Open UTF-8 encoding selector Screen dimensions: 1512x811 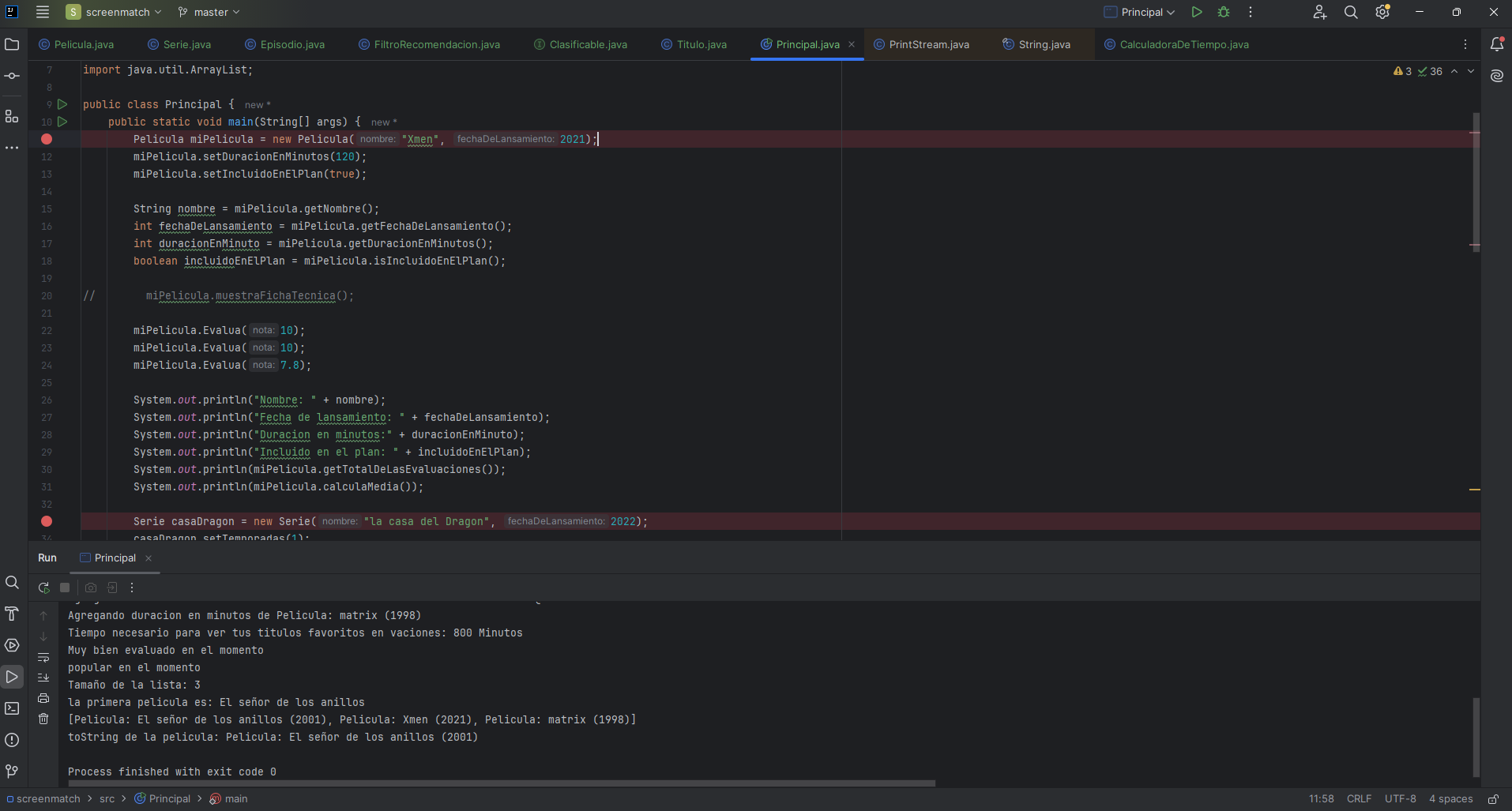point(1400,799)
